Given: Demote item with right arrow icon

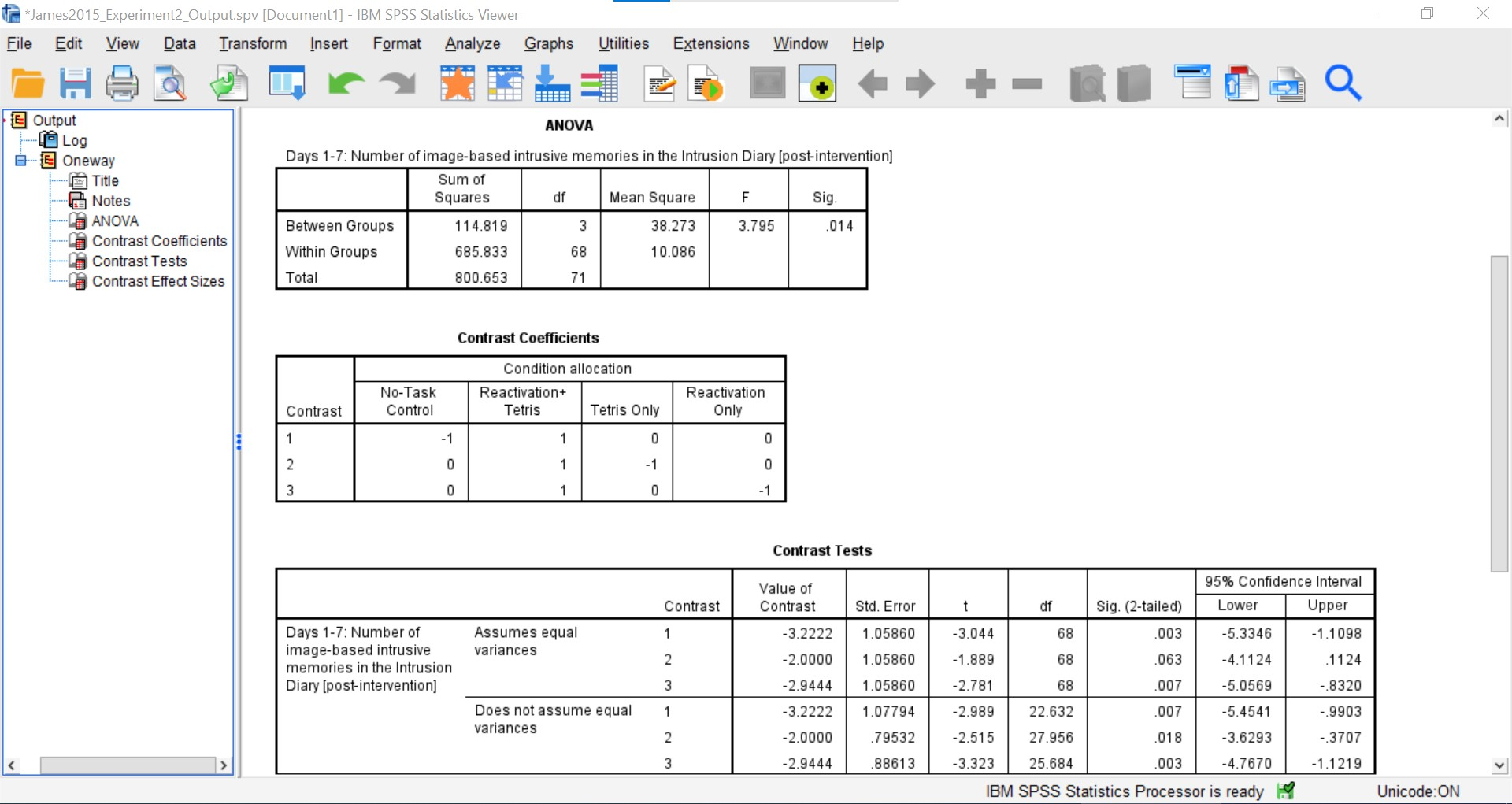Looking at the screenshot, I should [920, 83].
